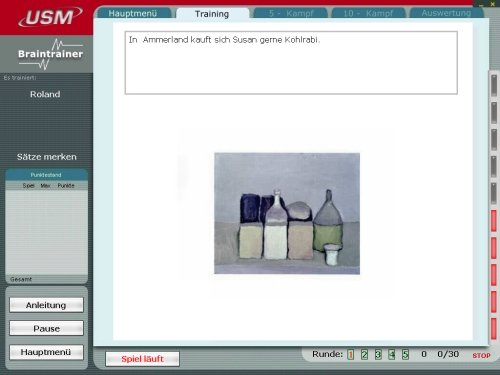Screen dimensions: 500x375
Task: Open the Auswertung tab
Action: (446, 13)
